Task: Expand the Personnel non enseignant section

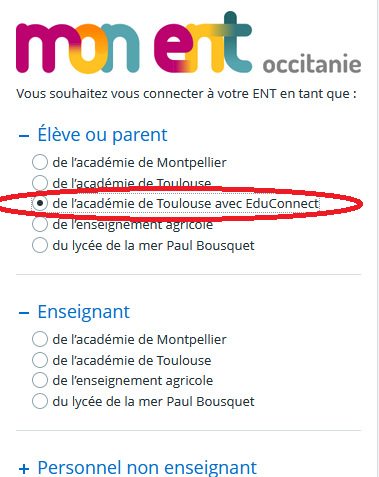Action: (x=138, y=467)
